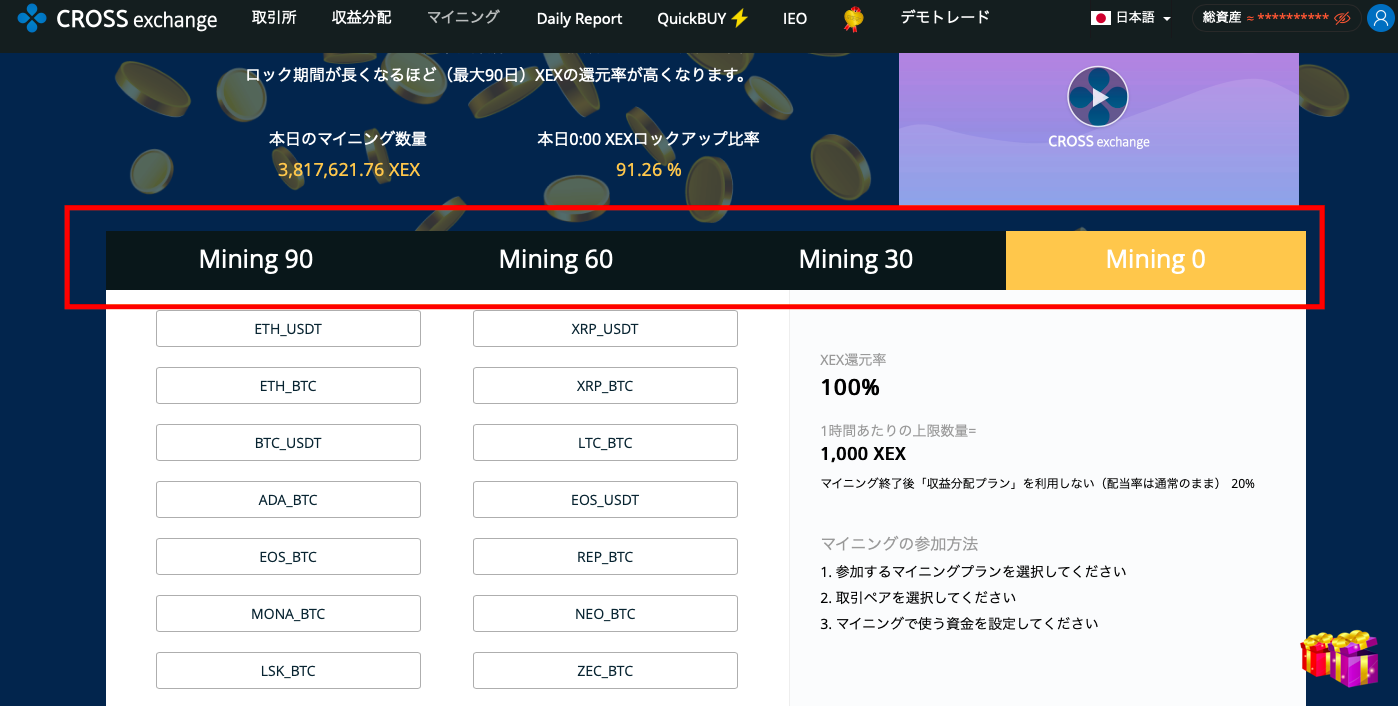Select ZEC_BTC pair
The height and width of the screenshot is (706, 1398).
click(x=605, y=670)
